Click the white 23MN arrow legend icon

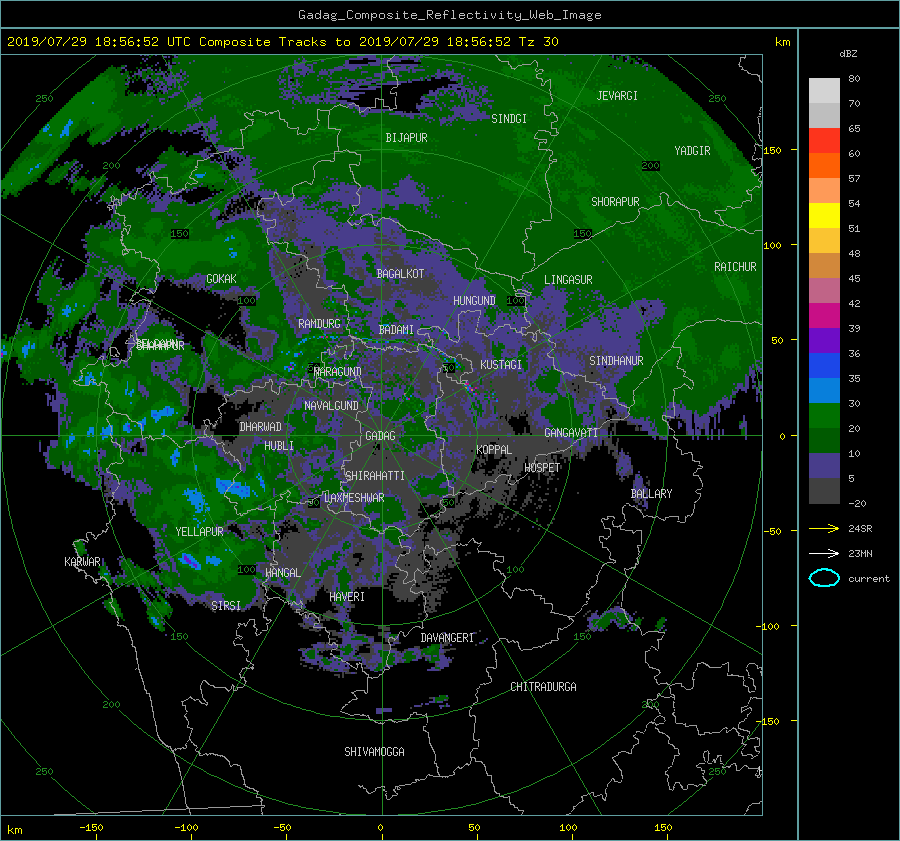point(824,553)
